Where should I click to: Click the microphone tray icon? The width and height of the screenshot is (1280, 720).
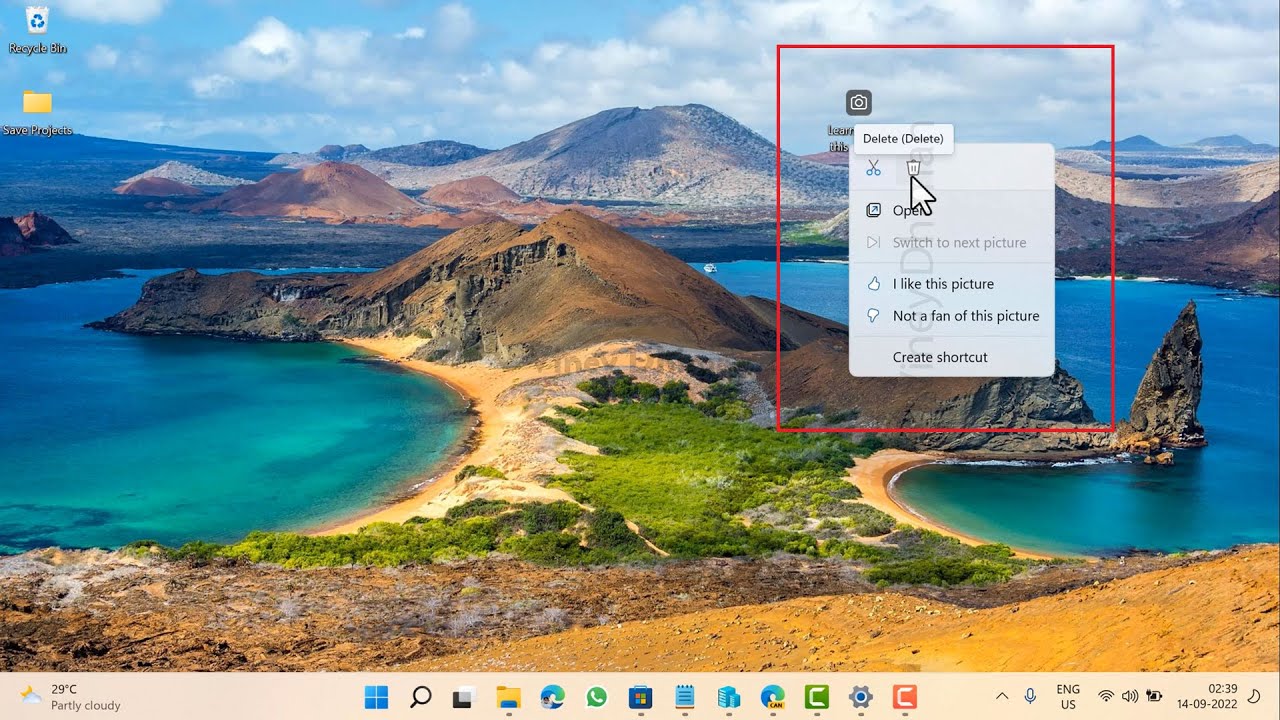[1031, 697]
